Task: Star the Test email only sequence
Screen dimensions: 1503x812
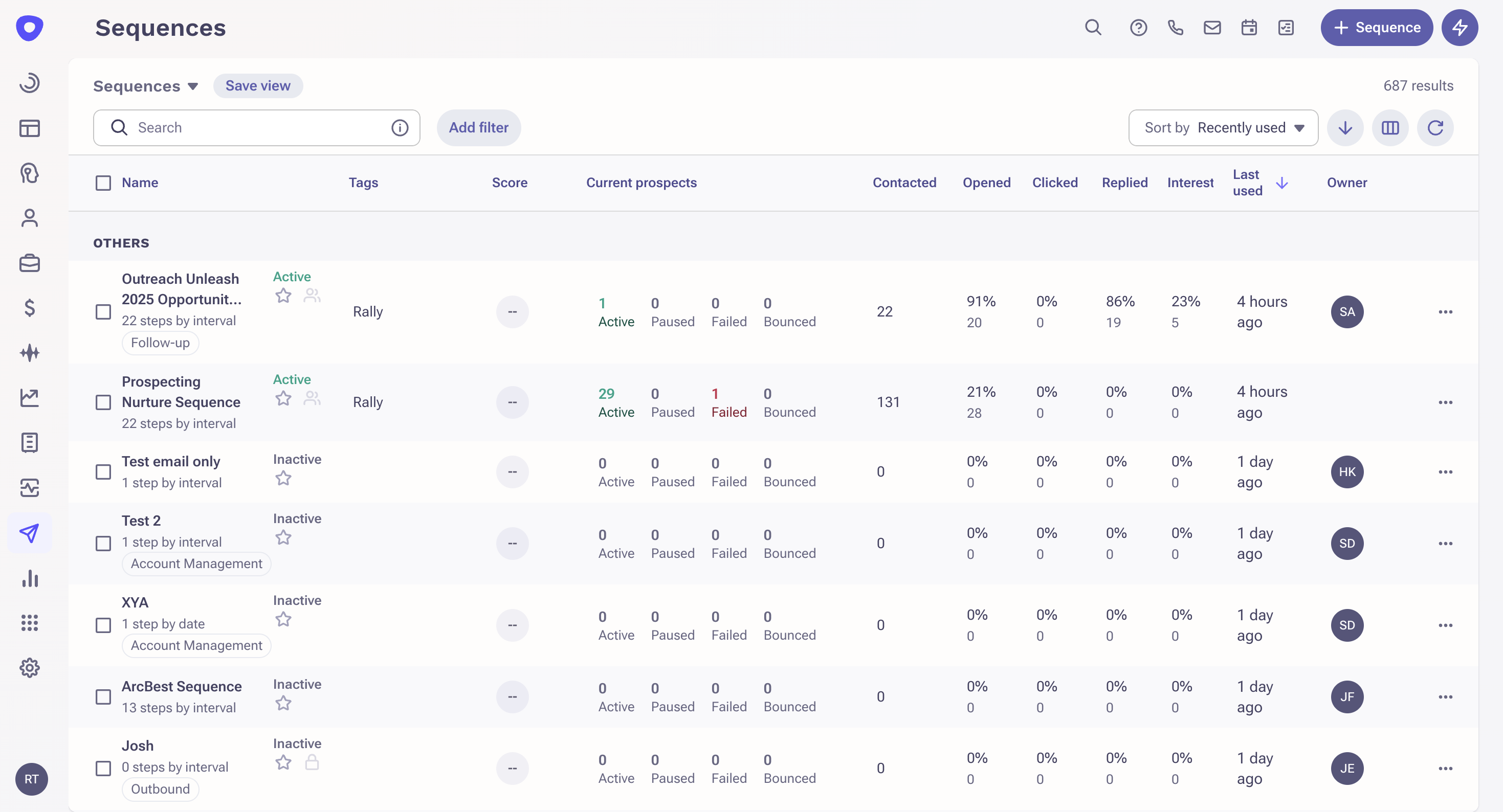Action: (x=283, y=478)
